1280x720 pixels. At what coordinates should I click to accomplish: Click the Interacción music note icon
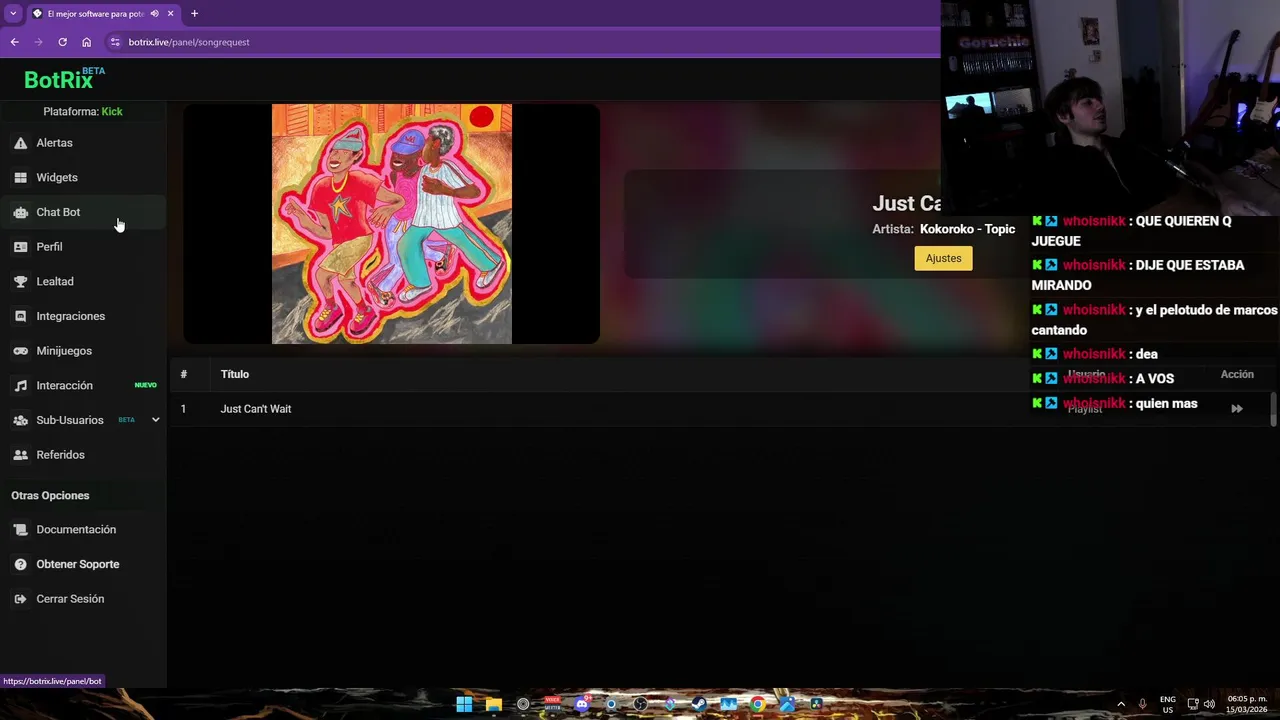(20, 386)
